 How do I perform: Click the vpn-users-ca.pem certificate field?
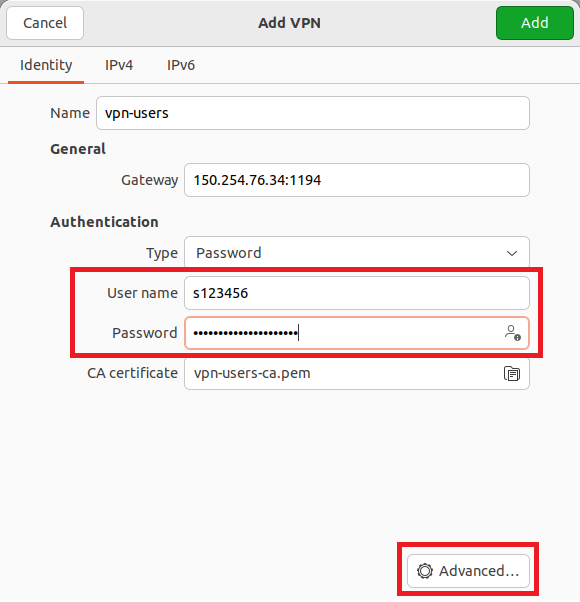[357, 374]
